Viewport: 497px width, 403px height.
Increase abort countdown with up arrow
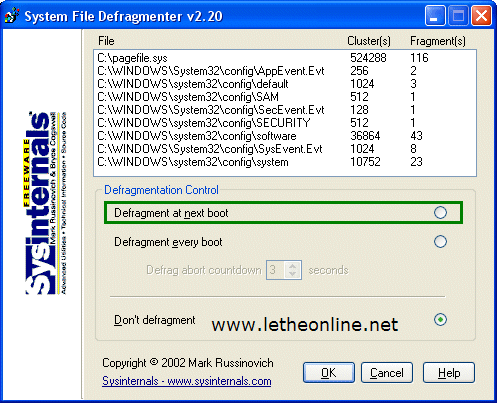[293, 266]
